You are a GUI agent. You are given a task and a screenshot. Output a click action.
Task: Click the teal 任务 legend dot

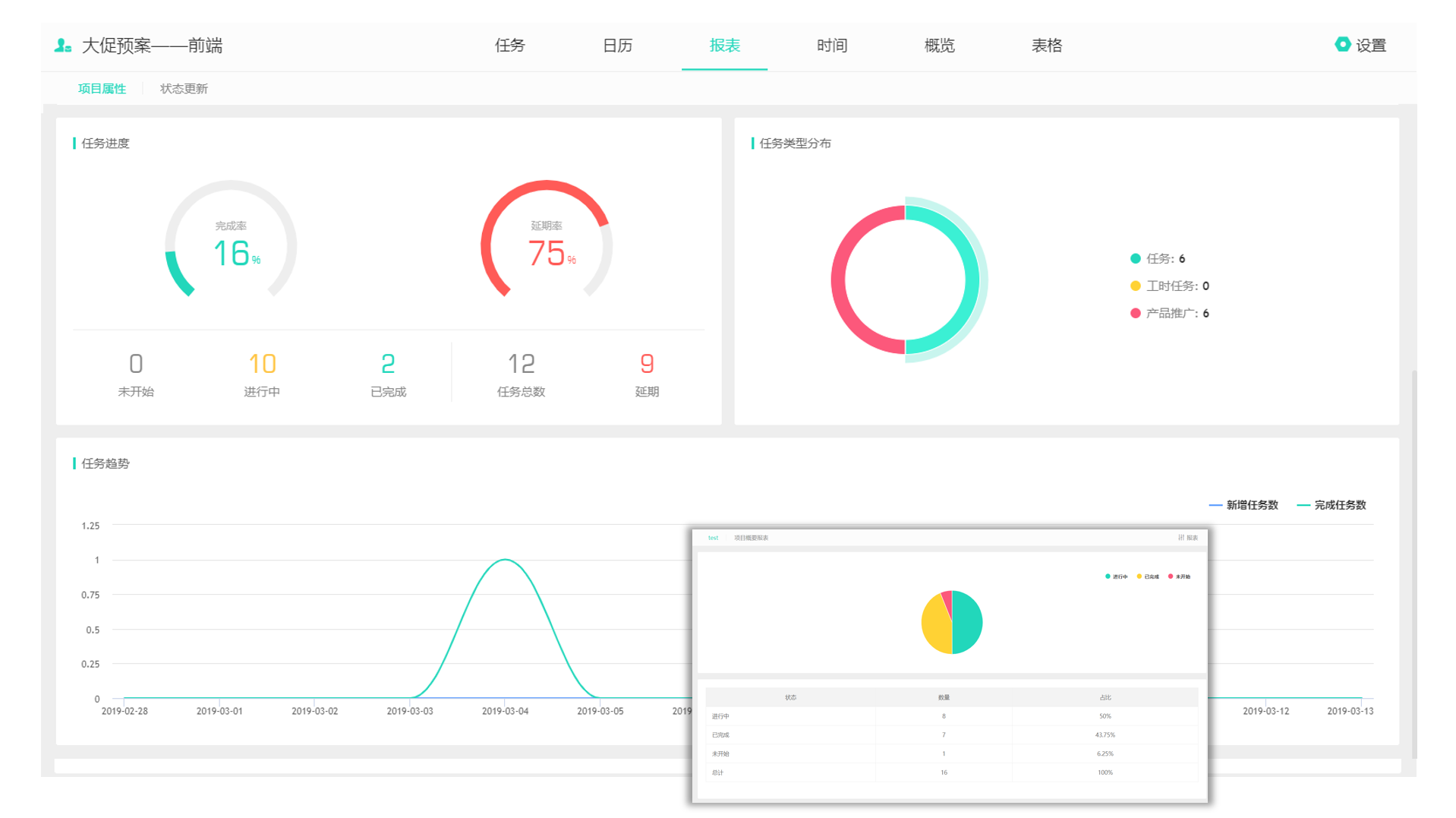click(1135, 259)
